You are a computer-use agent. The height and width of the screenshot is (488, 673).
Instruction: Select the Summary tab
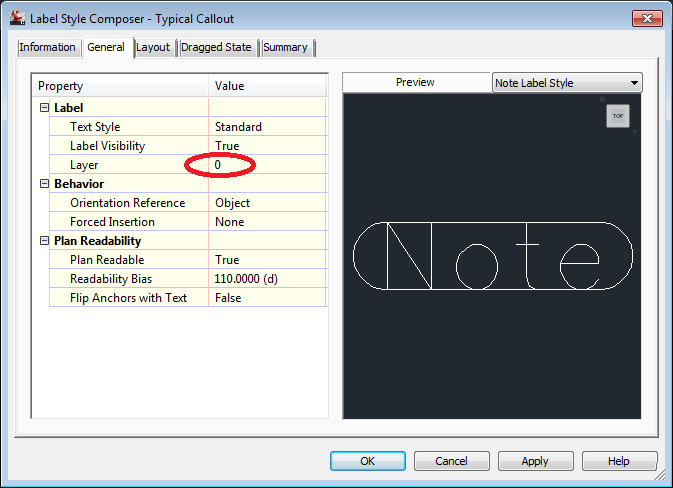point(285,48)
